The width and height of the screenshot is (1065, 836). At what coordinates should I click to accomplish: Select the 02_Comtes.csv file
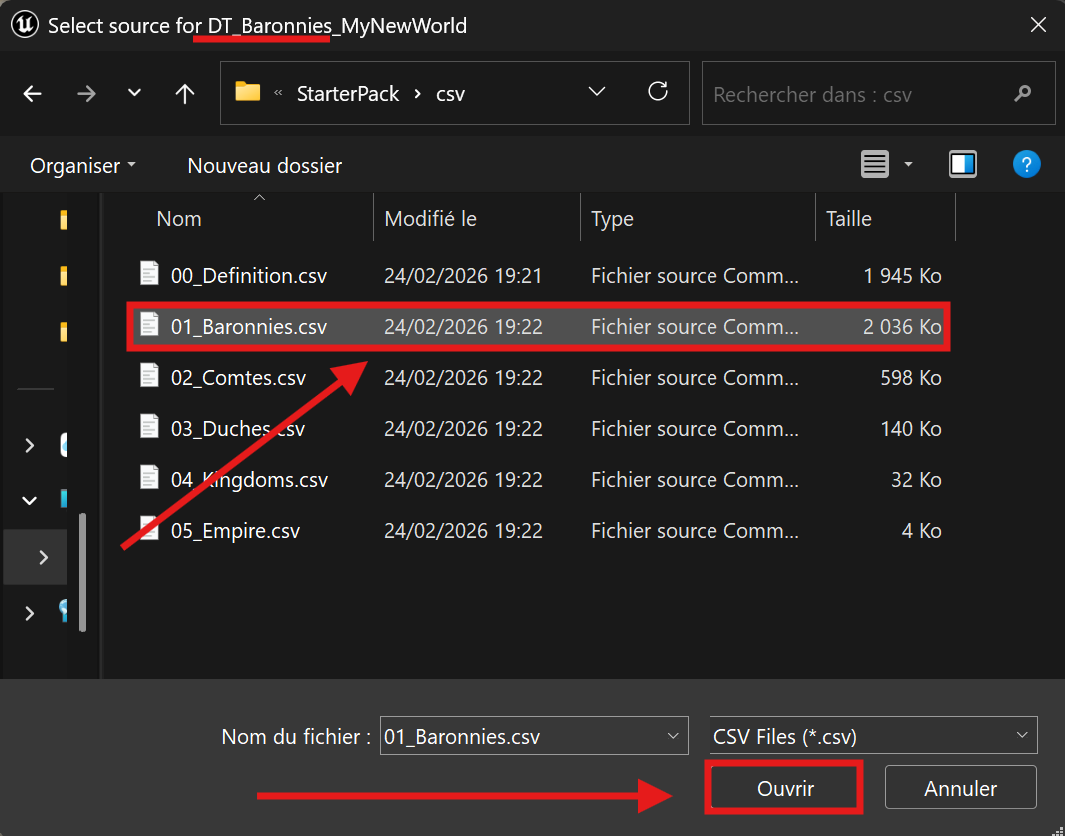(540, 378)
